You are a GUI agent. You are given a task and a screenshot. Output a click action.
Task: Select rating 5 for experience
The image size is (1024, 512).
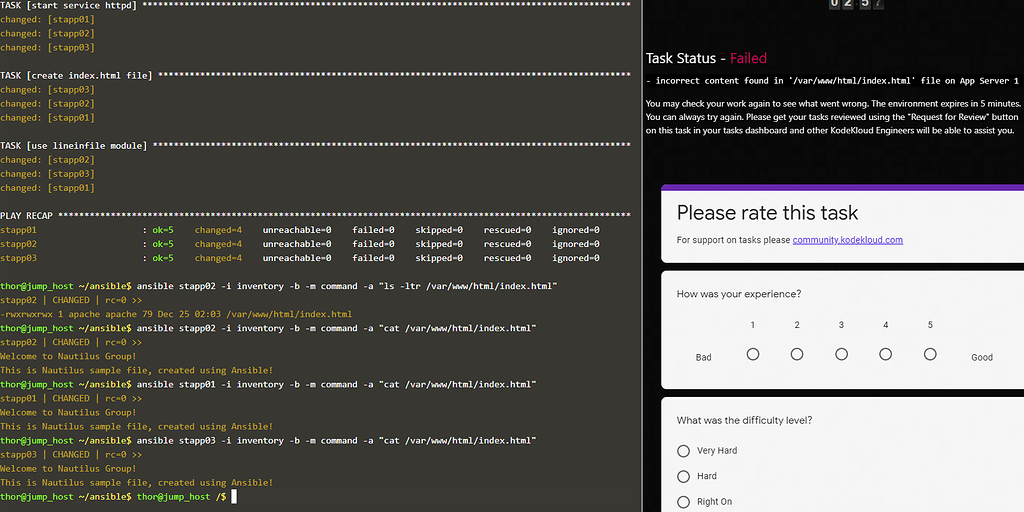pos(930,354)
